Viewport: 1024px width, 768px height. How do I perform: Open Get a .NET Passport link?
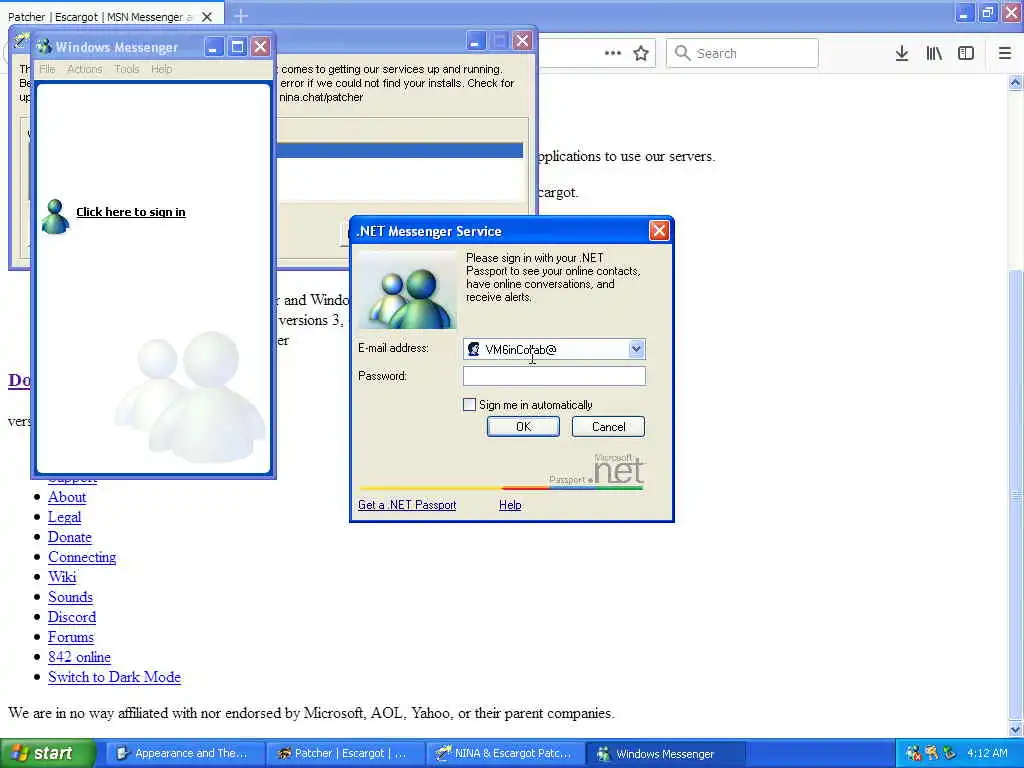(x=407, y=505)
